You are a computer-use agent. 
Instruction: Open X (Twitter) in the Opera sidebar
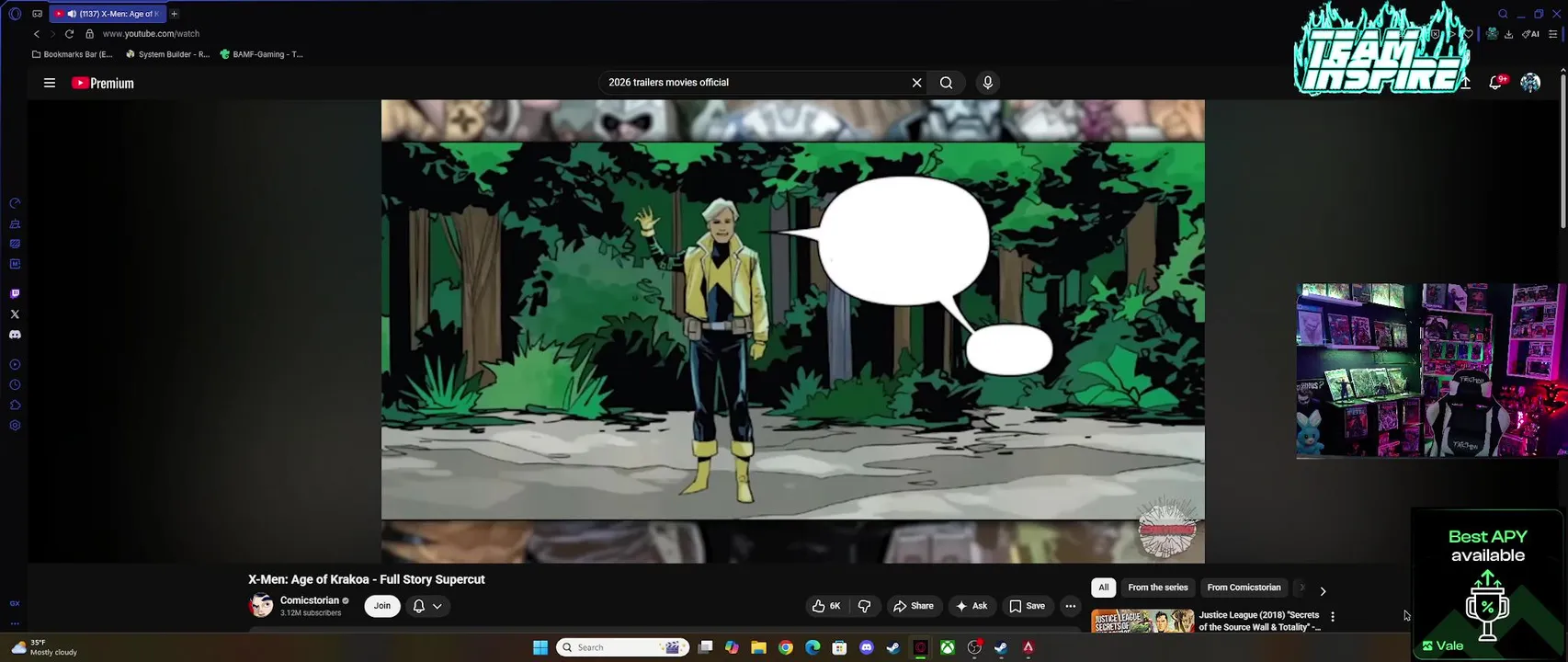(15, 314)
